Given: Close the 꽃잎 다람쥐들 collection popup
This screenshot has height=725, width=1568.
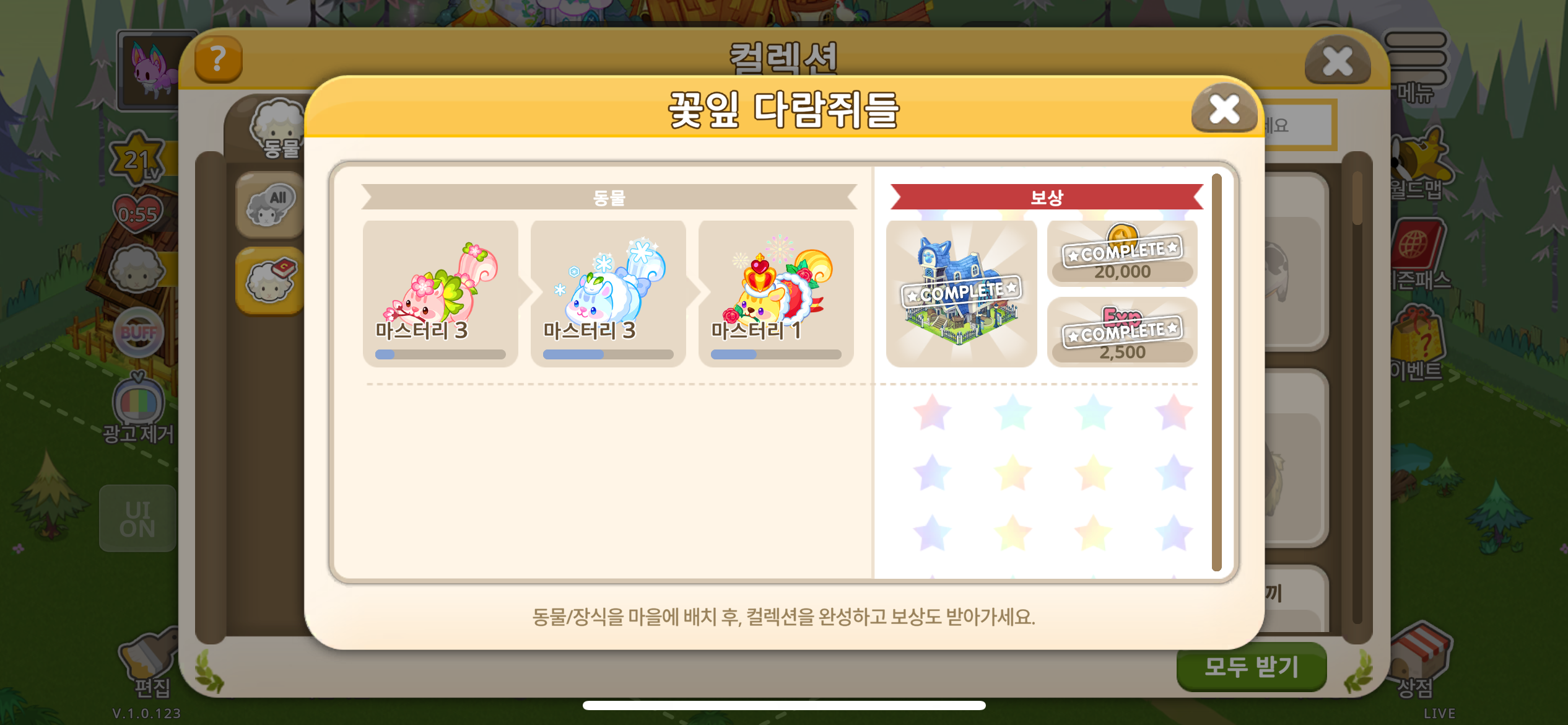Looking at the screenshot, I should pyautogui.click(x=1224, y=109).
